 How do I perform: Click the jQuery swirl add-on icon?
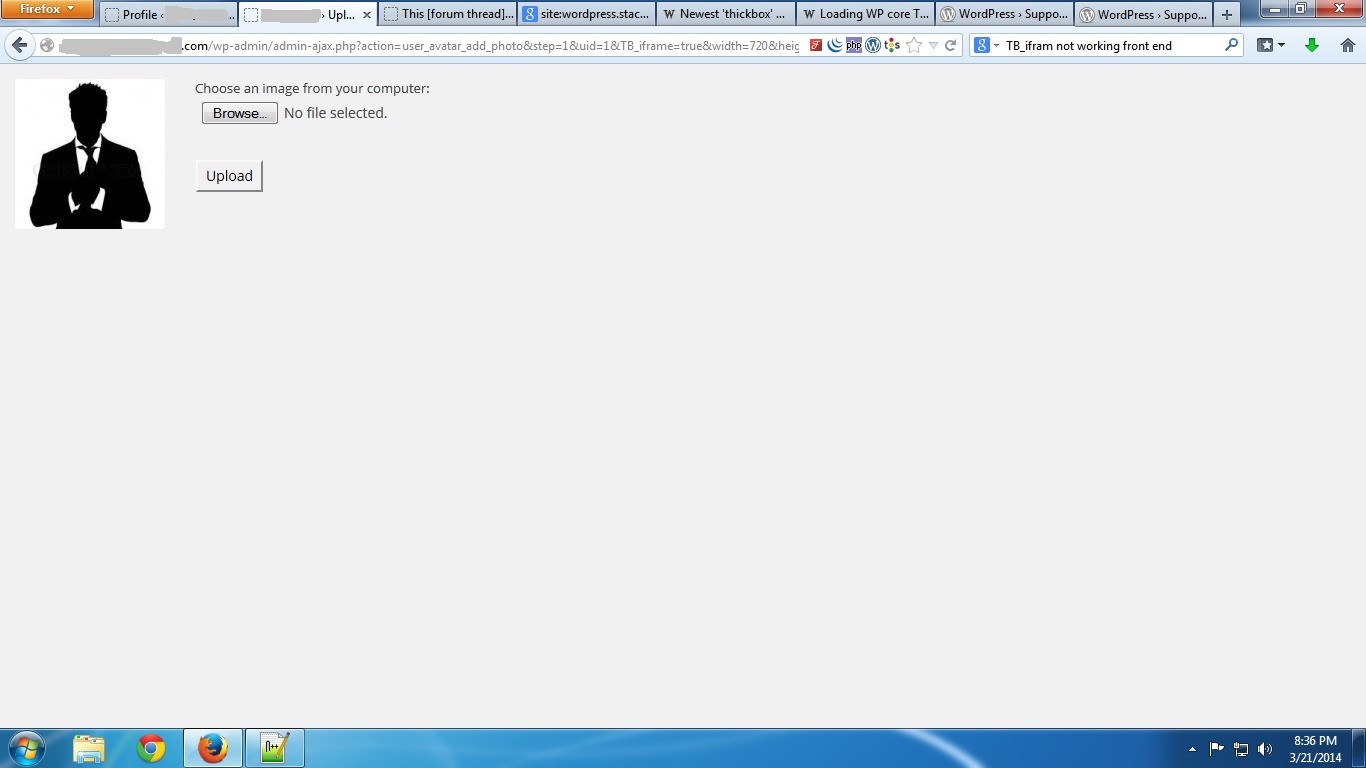pos(834,45)
